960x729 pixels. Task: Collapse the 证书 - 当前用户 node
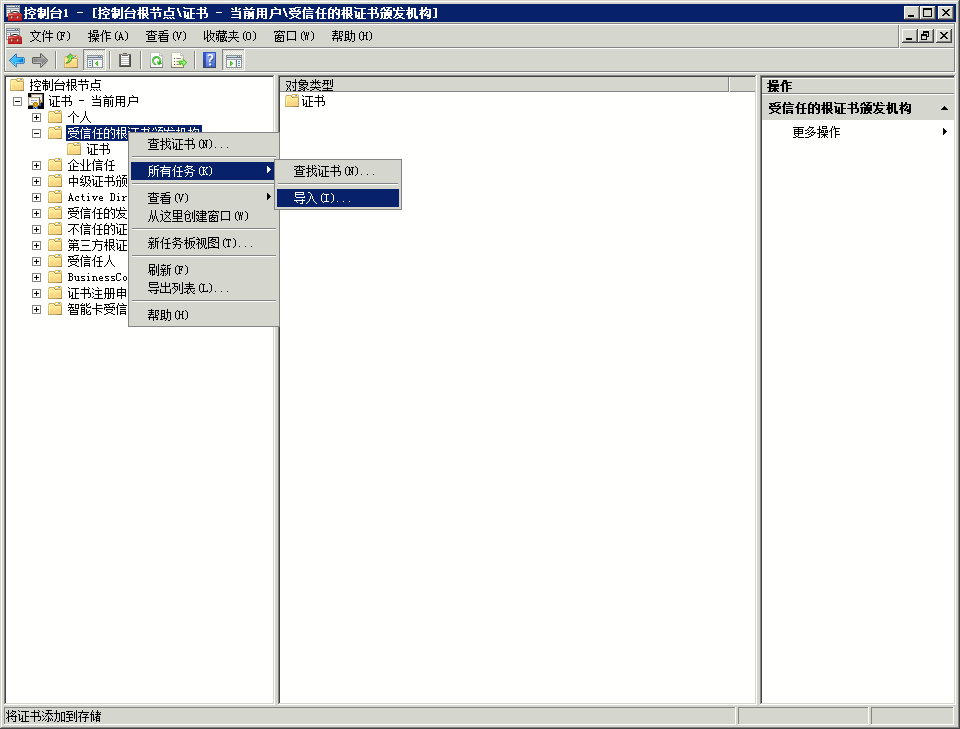(x=17, y=101)
